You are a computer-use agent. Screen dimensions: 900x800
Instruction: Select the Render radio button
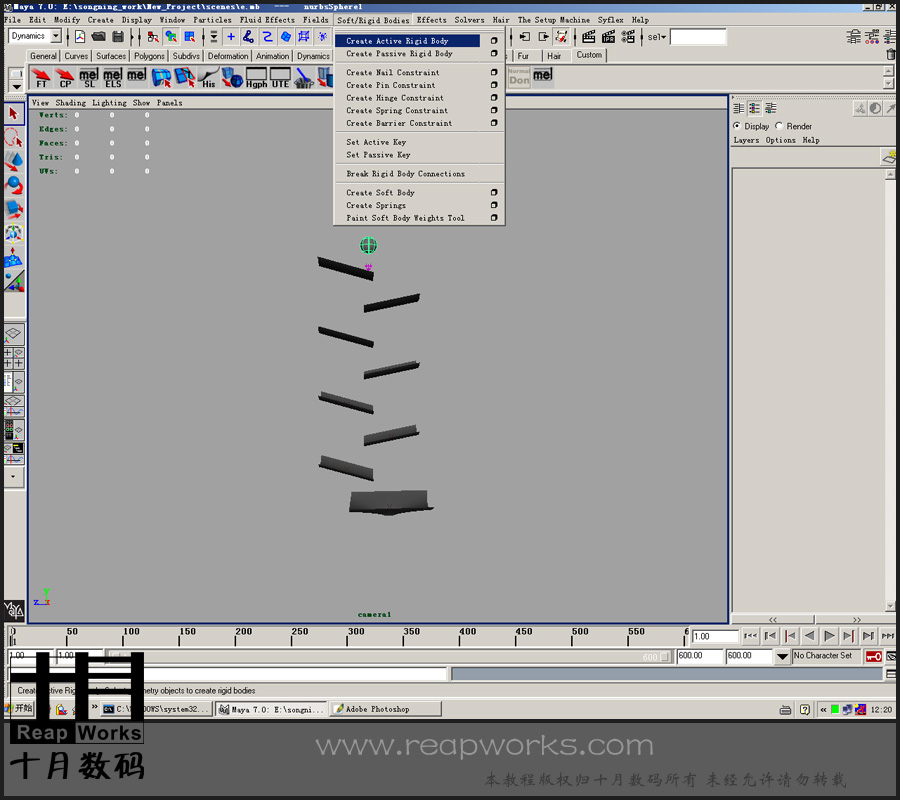pyautogui.click(x=779, y=126)
